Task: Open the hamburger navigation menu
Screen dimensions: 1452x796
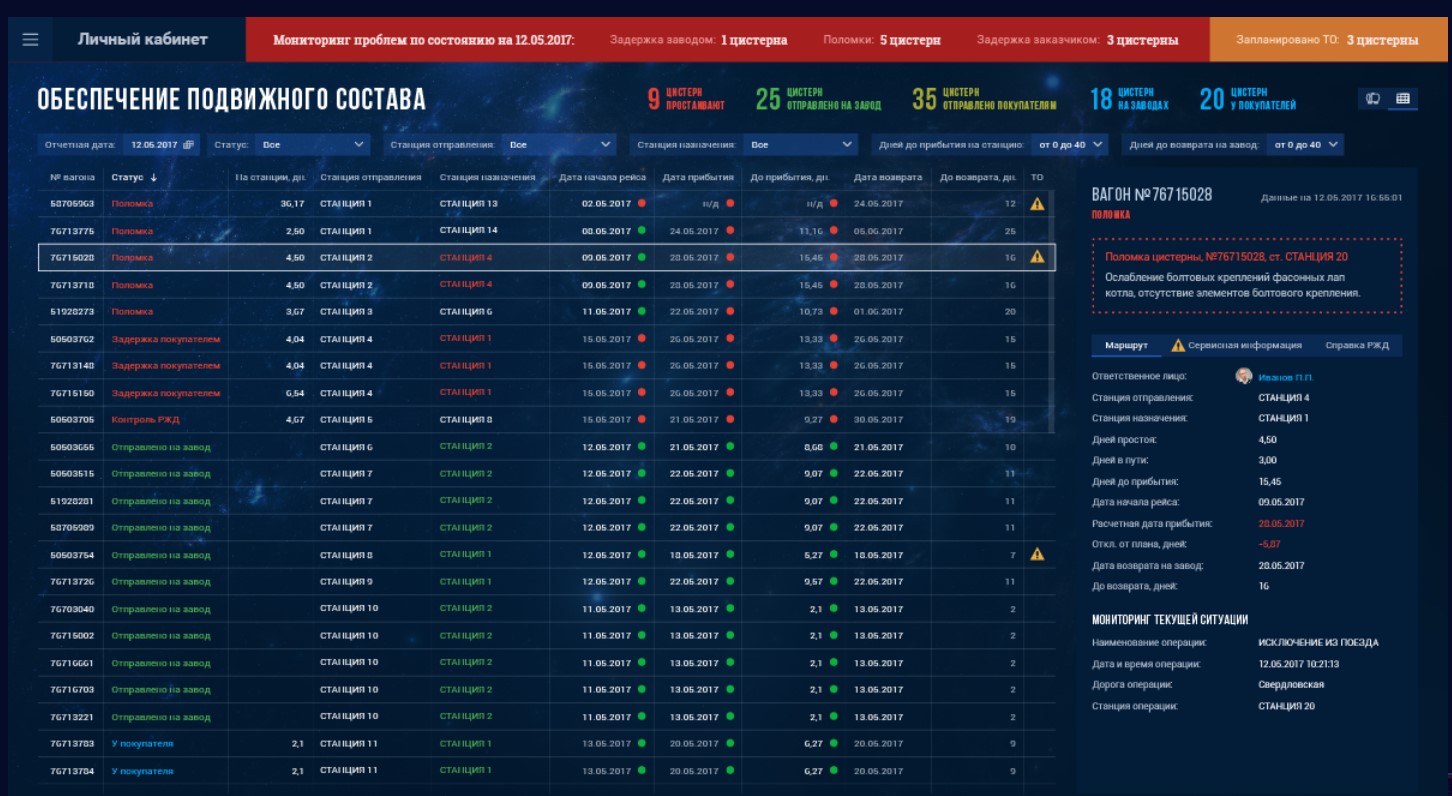Action: point(30,40)
